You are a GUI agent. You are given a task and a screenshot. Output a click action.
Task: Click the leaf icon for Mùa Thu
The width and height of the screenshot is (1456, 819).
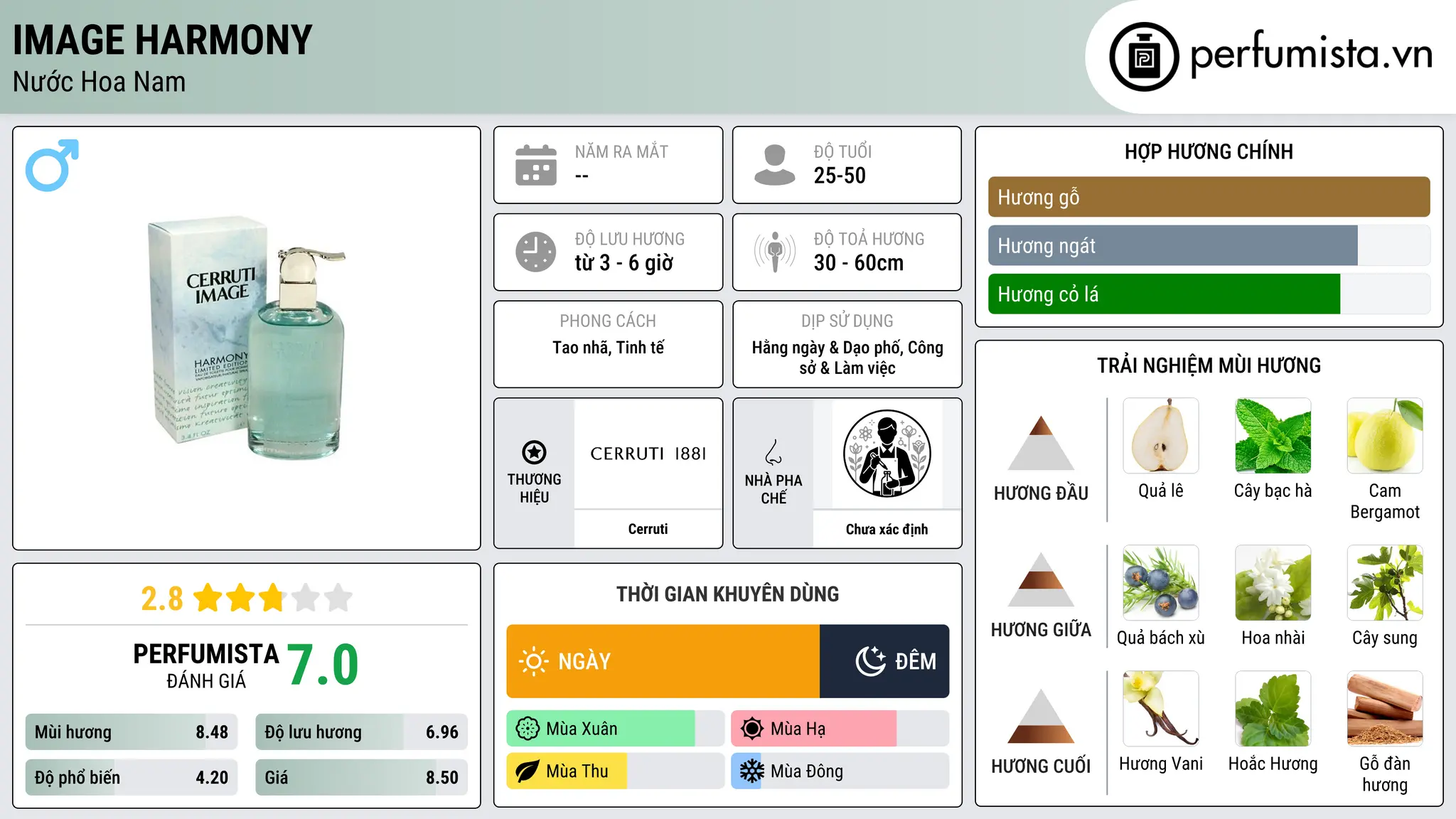click(x=528, y=771)
